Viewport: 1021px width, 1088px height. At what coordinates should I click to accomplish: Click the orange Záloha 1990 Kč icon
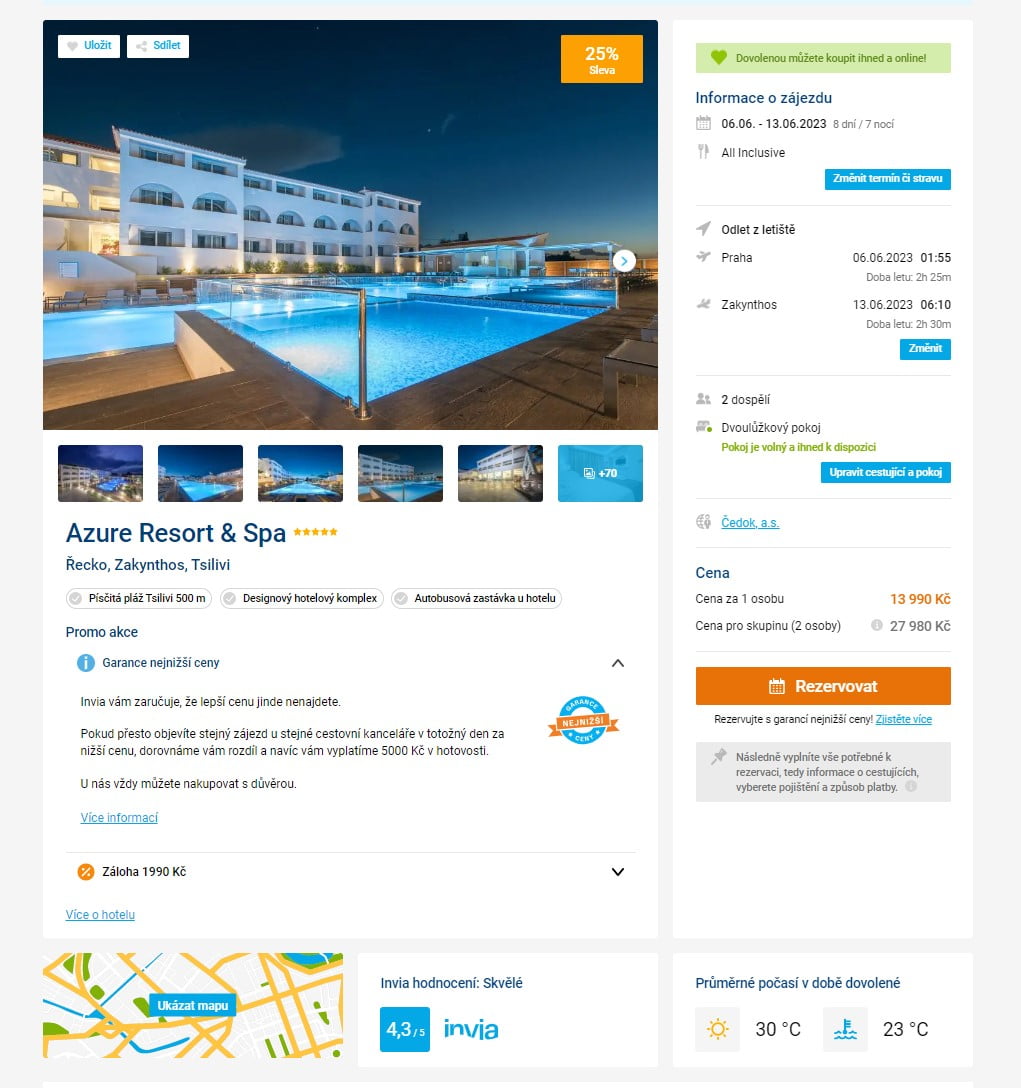coord(85,872)
